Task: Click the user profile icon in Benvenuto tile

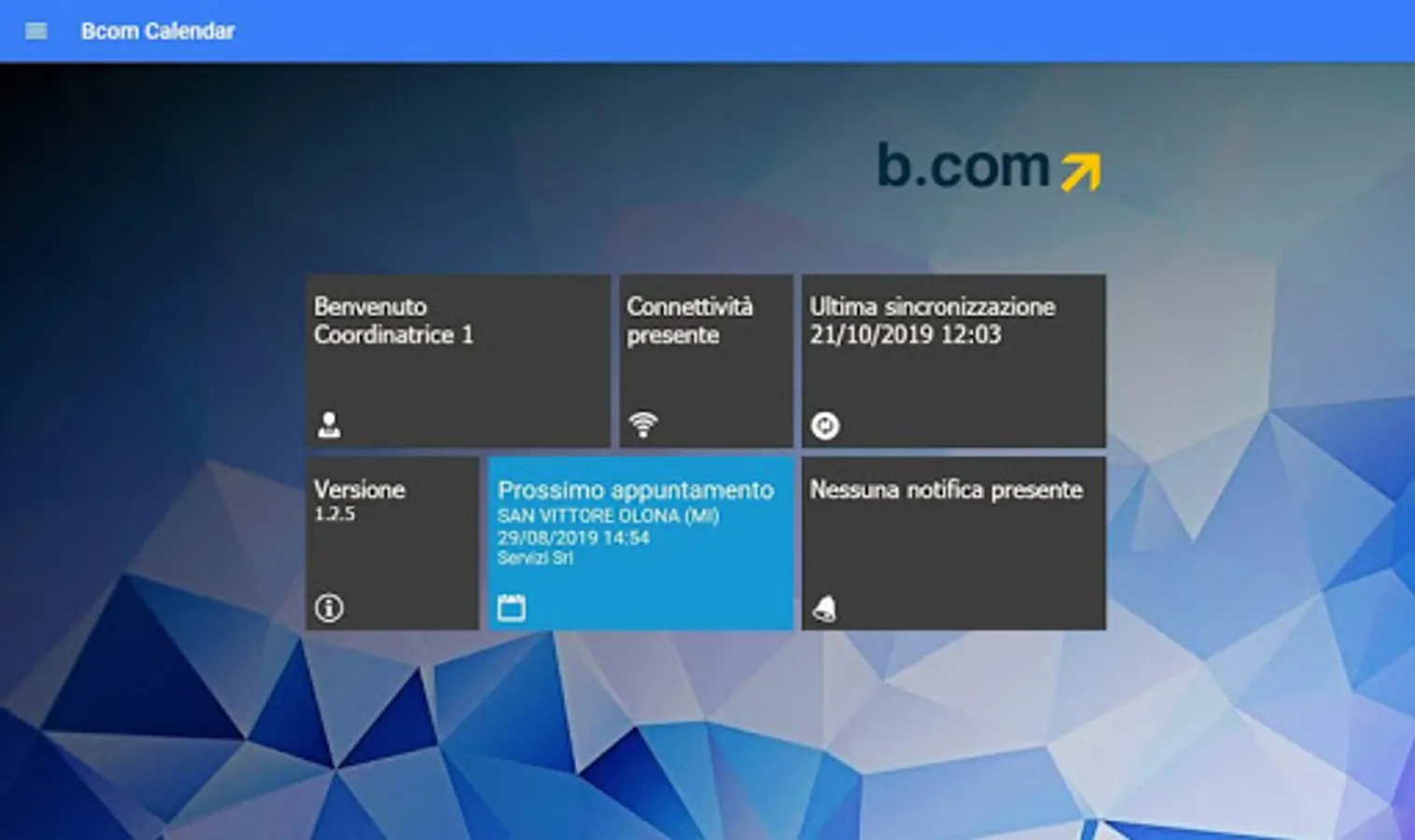Action: [x=329, y=425]
